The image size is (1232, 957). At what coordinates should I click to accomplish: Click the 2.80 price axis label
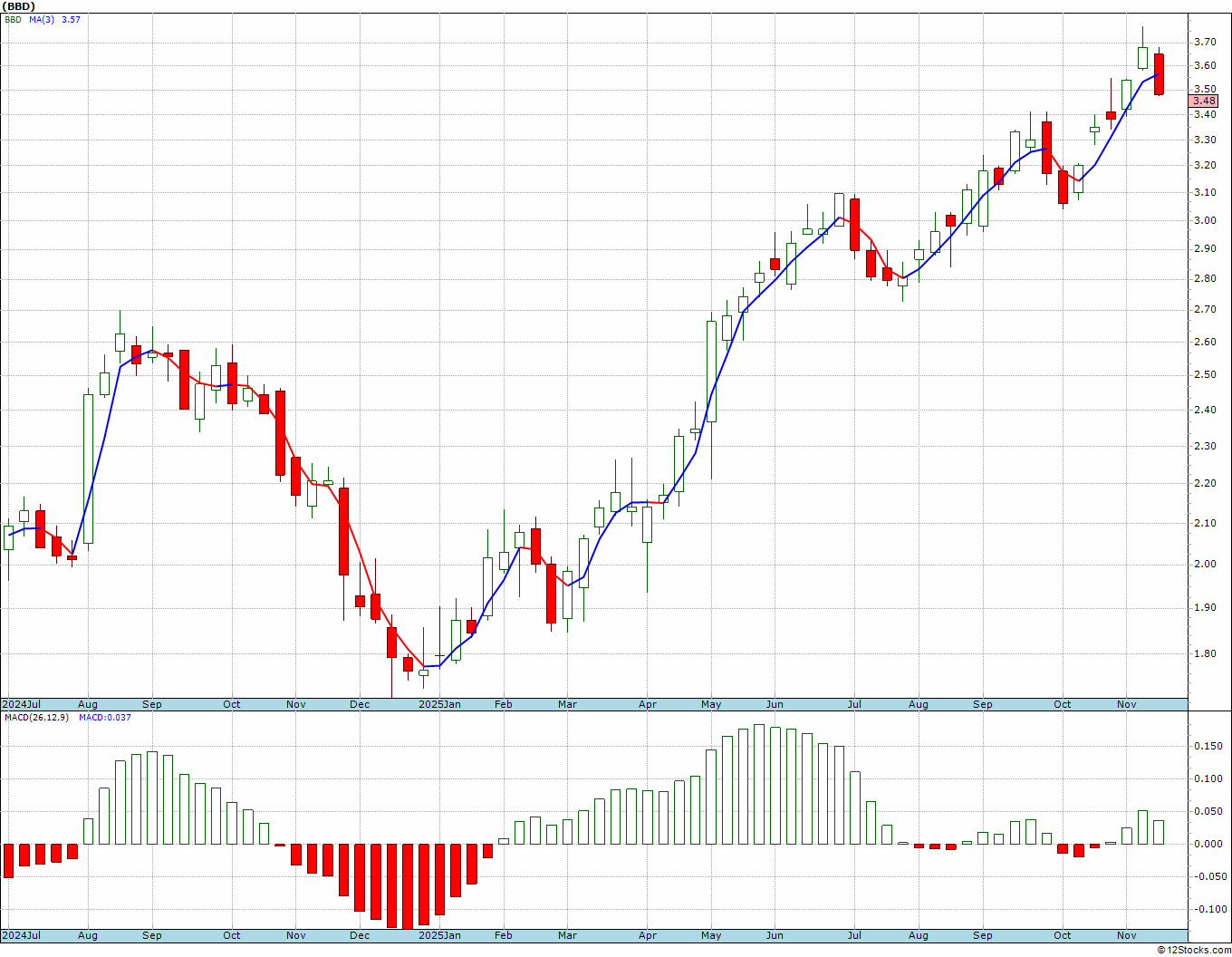coord(1205,278)
